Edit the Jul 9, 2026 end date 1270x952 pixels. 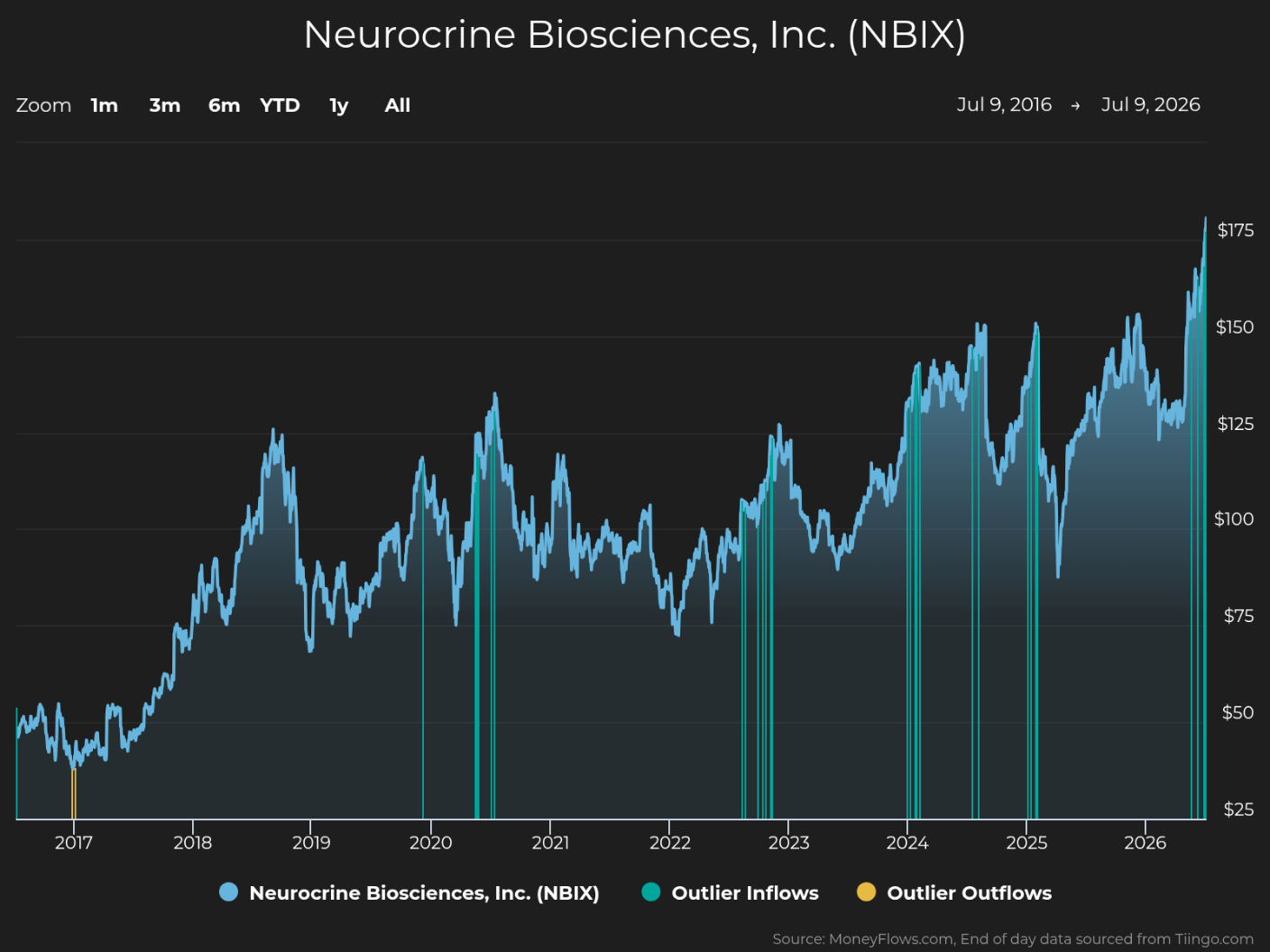[x=1151, y=105]
